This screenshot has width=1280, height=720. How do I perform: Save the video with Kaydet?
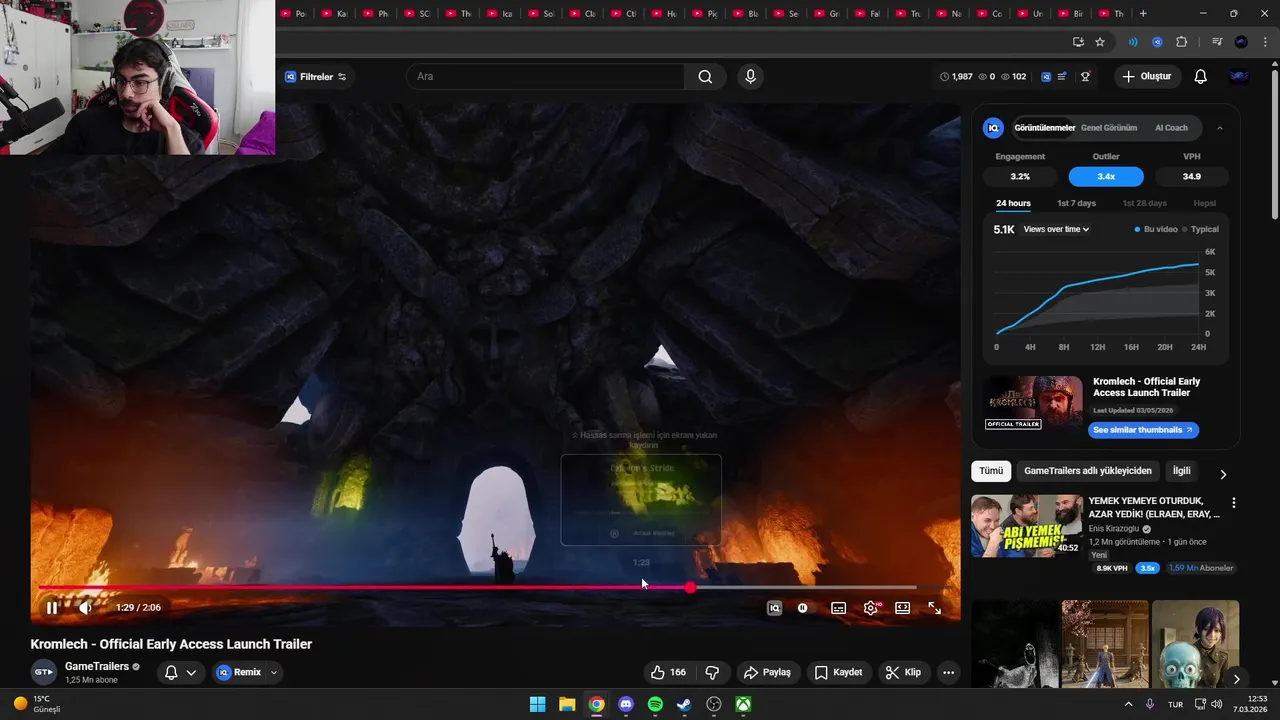838,672
